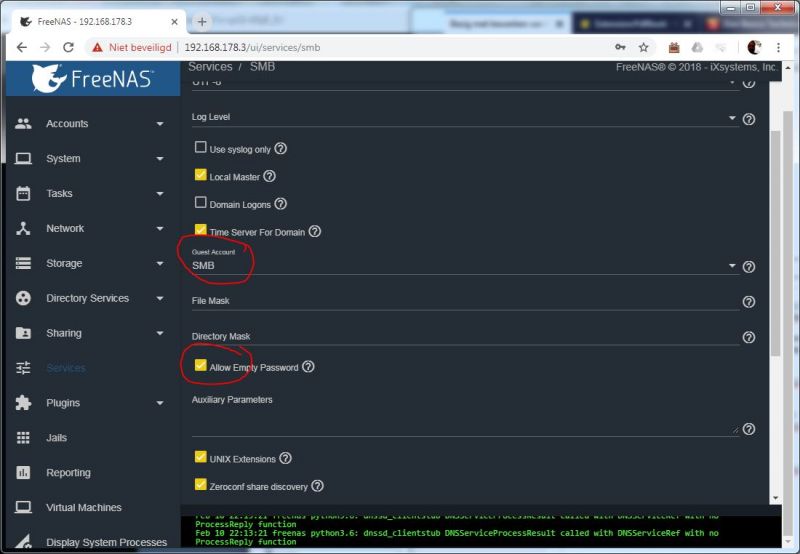Image resolution: width=800 pixels, height=554 pixels.
Task: Show help for Guest Account
Action: [748, 267]
